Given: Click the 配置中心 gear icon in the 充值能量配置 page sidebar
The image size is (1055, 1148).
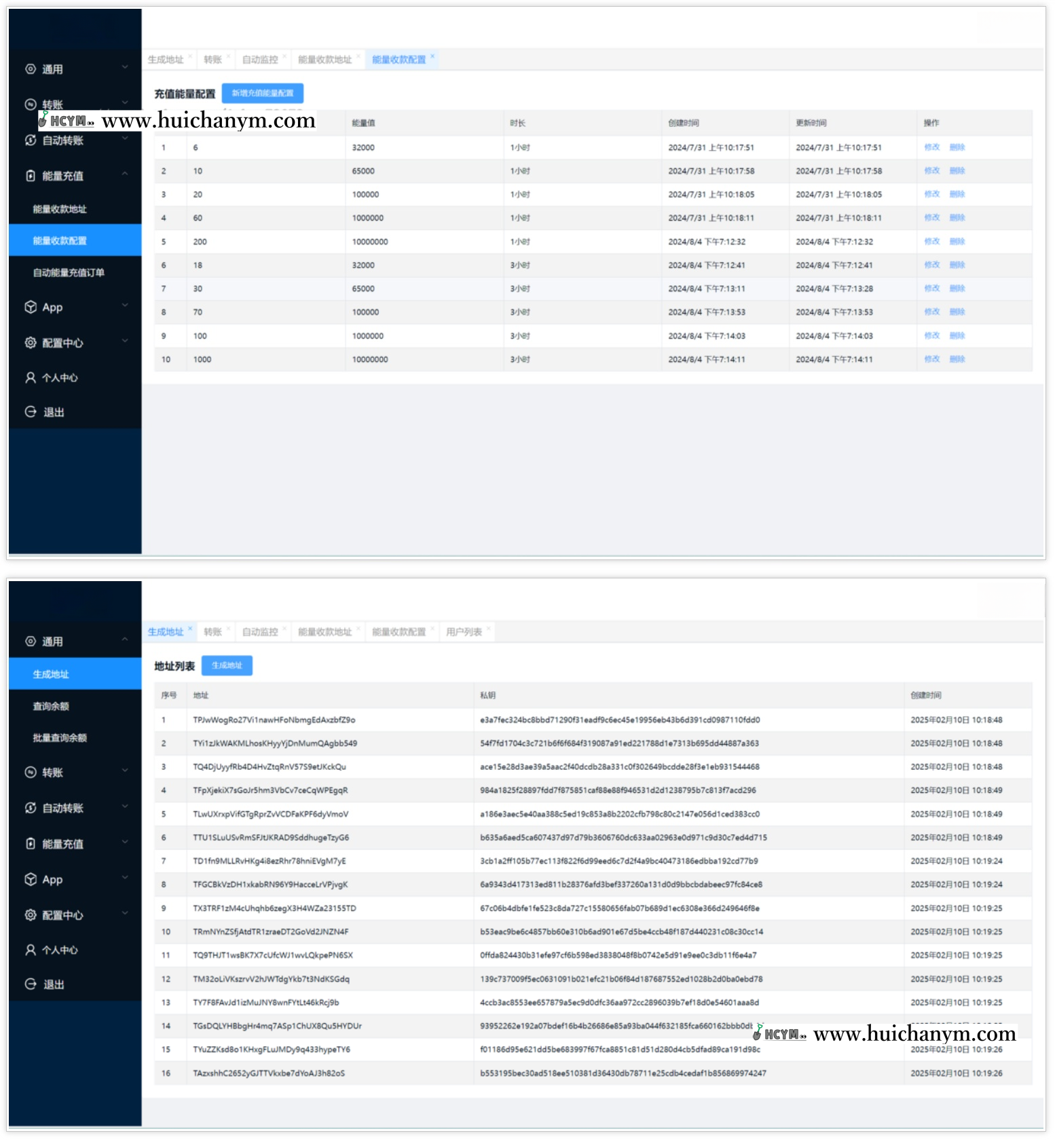Looking at the screenshot, I should click(31, 343).
